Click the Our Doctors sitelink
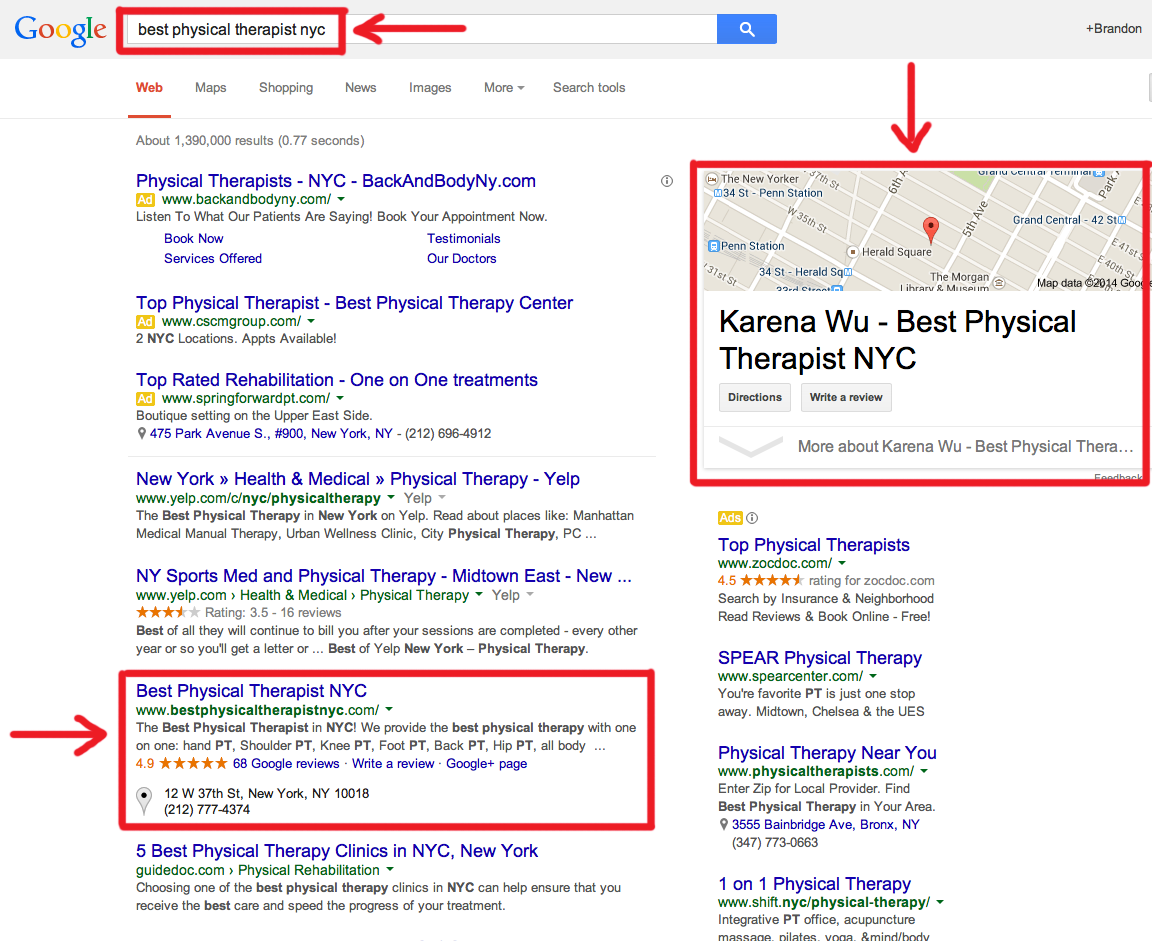The width and height of the screenshot is (1152, 941). (461, 259)
